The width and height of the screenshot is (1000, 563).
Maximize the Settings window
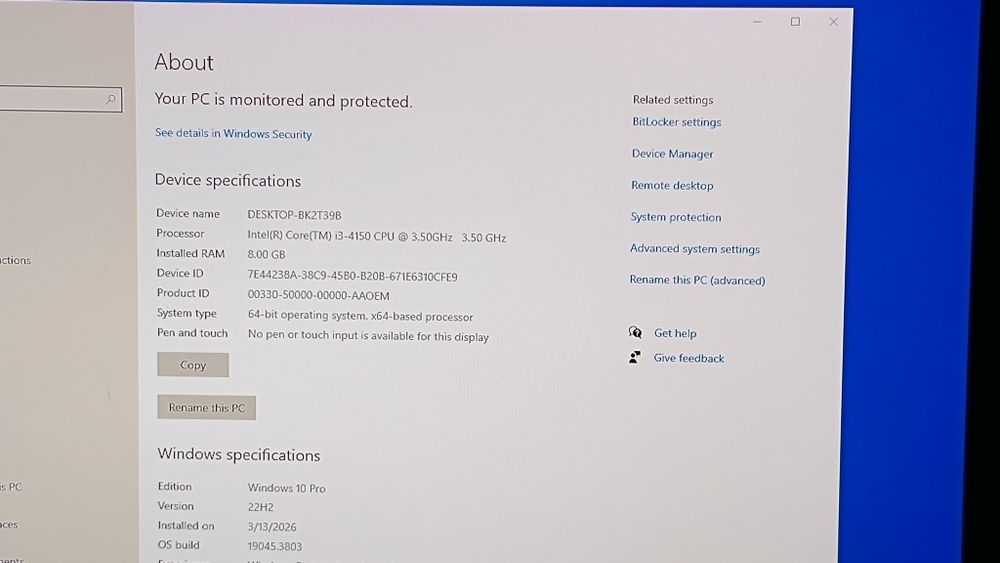pos(795,22)
